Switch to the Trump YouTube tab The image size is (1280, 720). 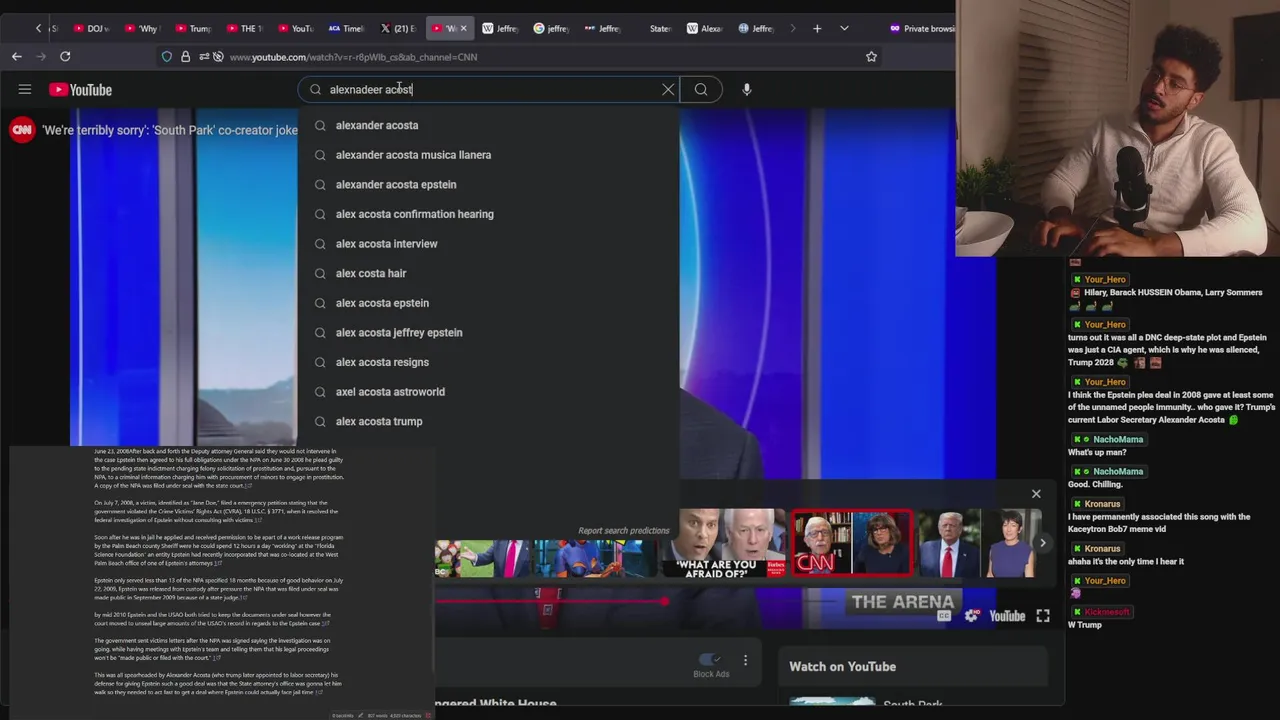(x=193, y=28)
